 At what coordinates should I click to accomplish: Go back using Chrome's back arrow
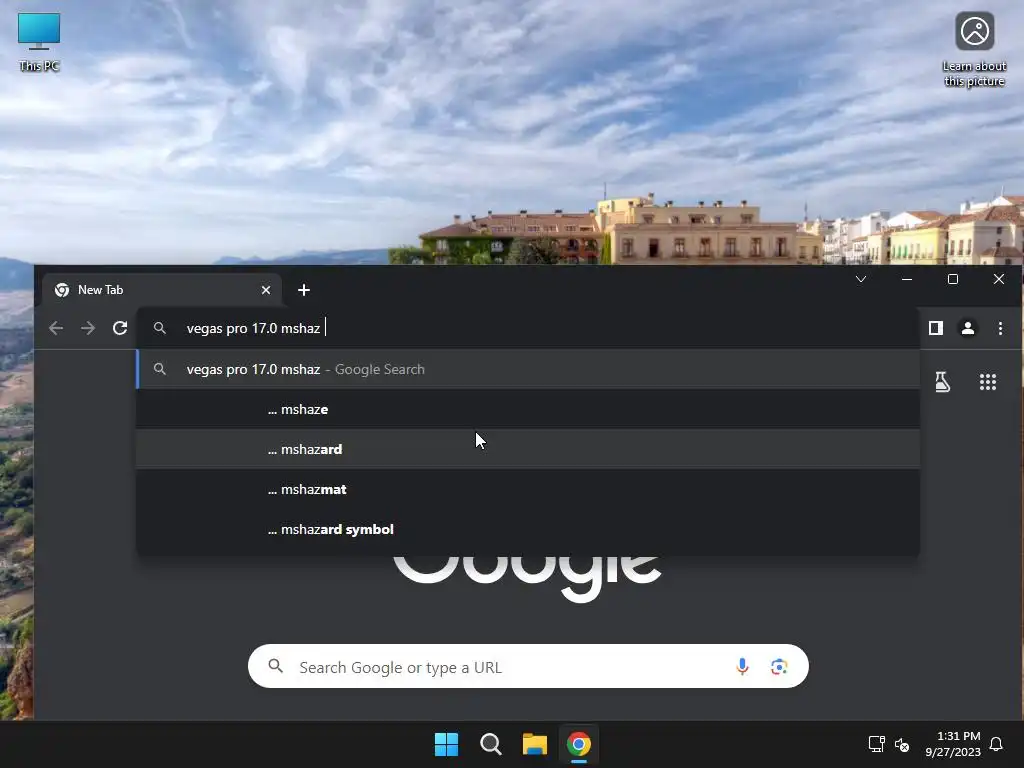pyautogui.click(x=56, y=328)
